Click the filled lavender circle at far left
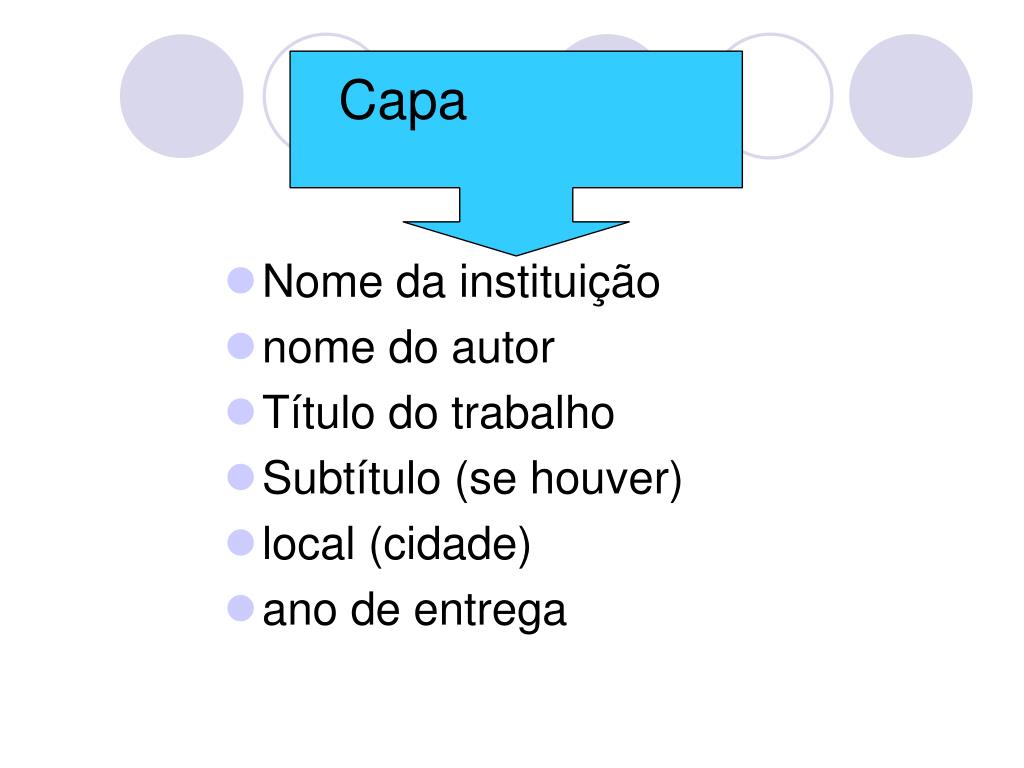 click(182, 96)
